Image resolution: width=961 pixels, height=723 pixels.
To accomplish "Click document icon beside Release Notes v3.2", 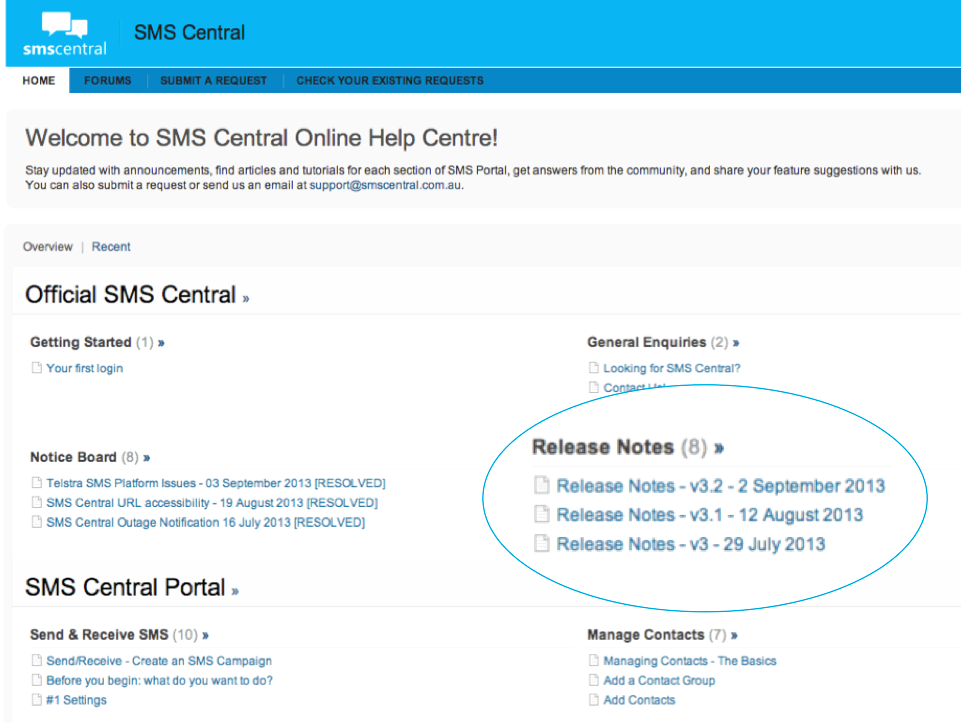I will [x=542, y=485].
